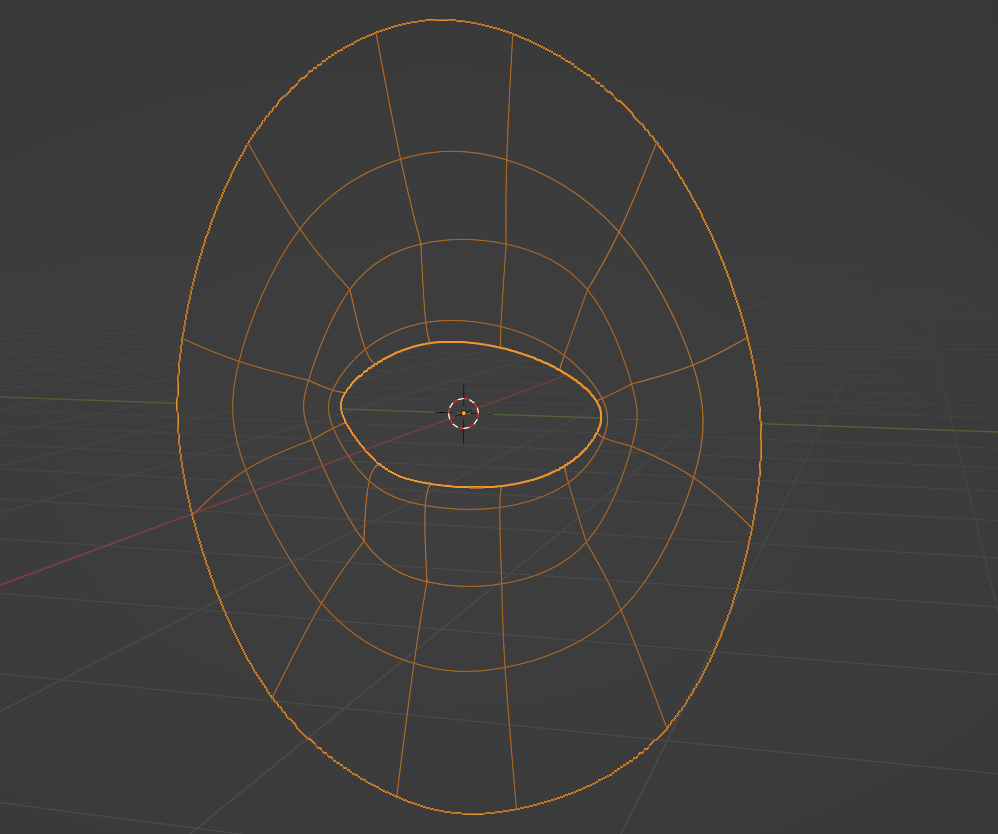Click the left corner of the thick inner loop
998x834 pixels.
[x=341, y=406]
